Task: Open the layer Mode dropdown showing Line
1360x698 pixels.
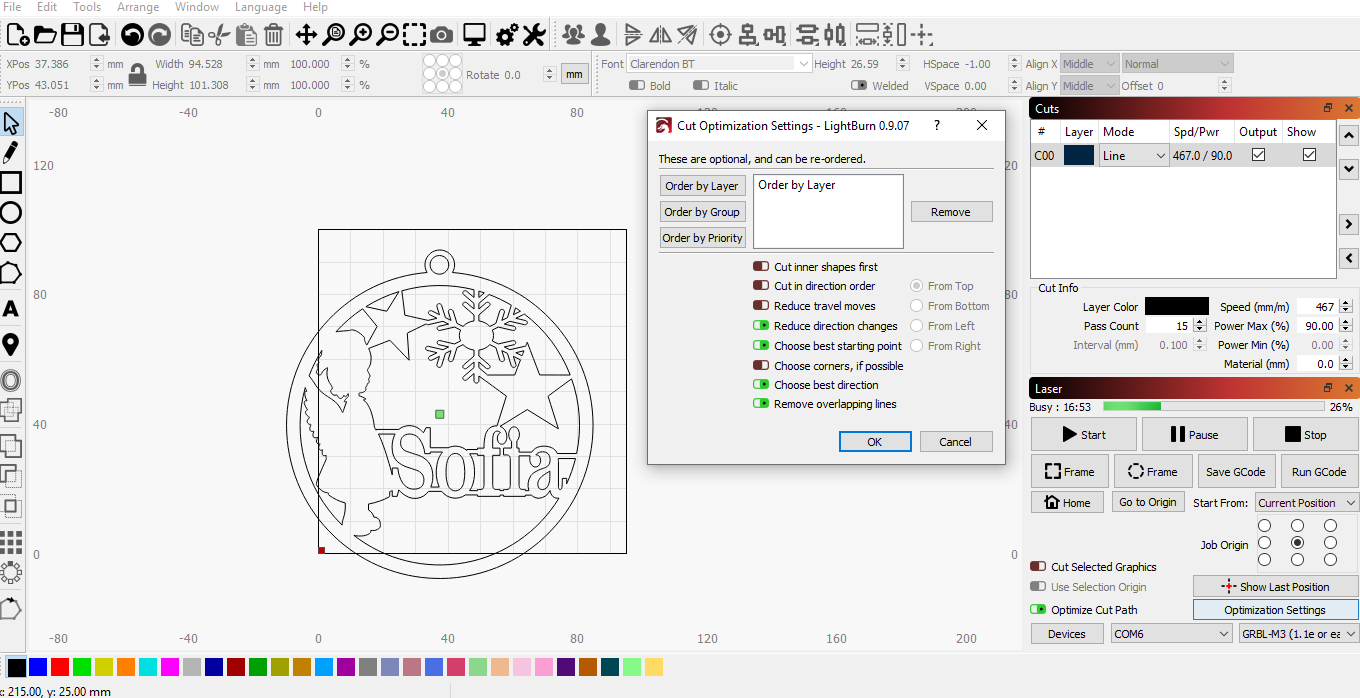Action: tap(1133, 156)
